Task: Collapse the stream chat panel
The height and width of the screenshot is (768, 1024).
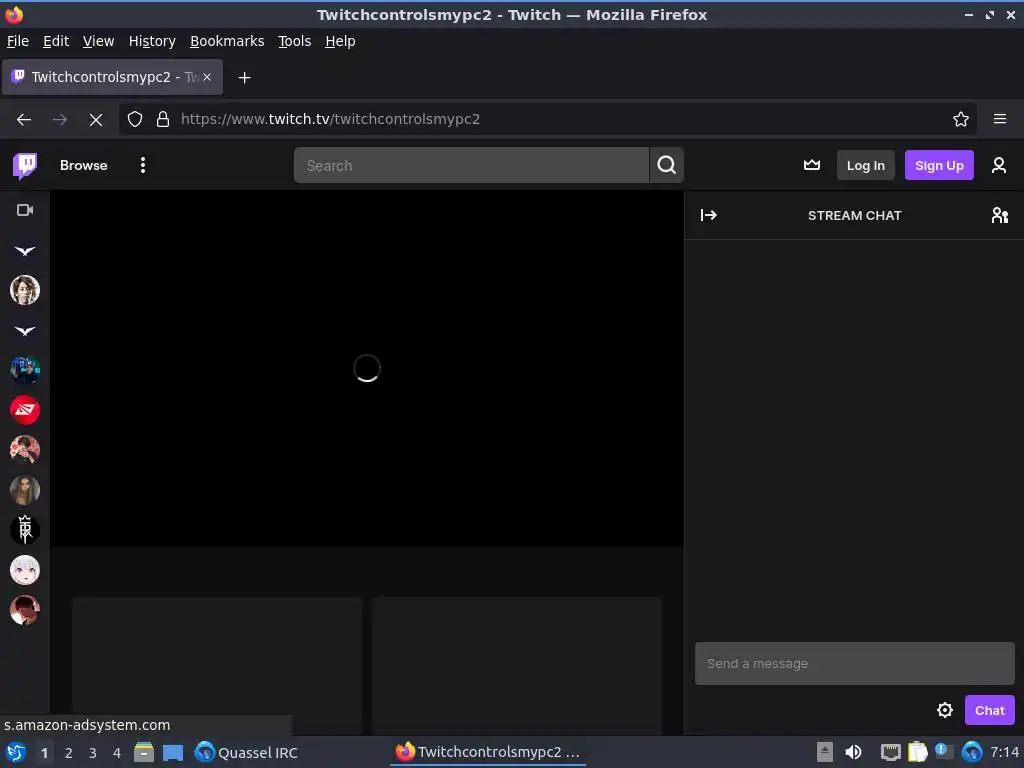Action: (x=709, y=215)
